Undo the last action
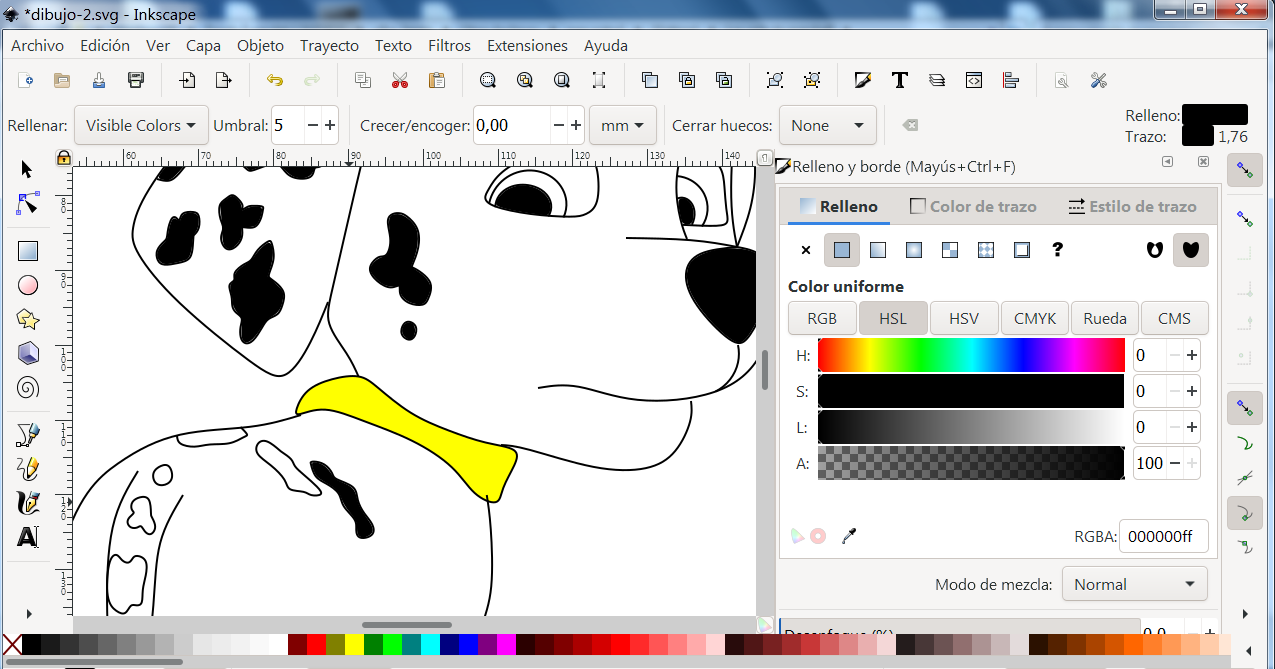1275x669 pixels. (274, 80)
